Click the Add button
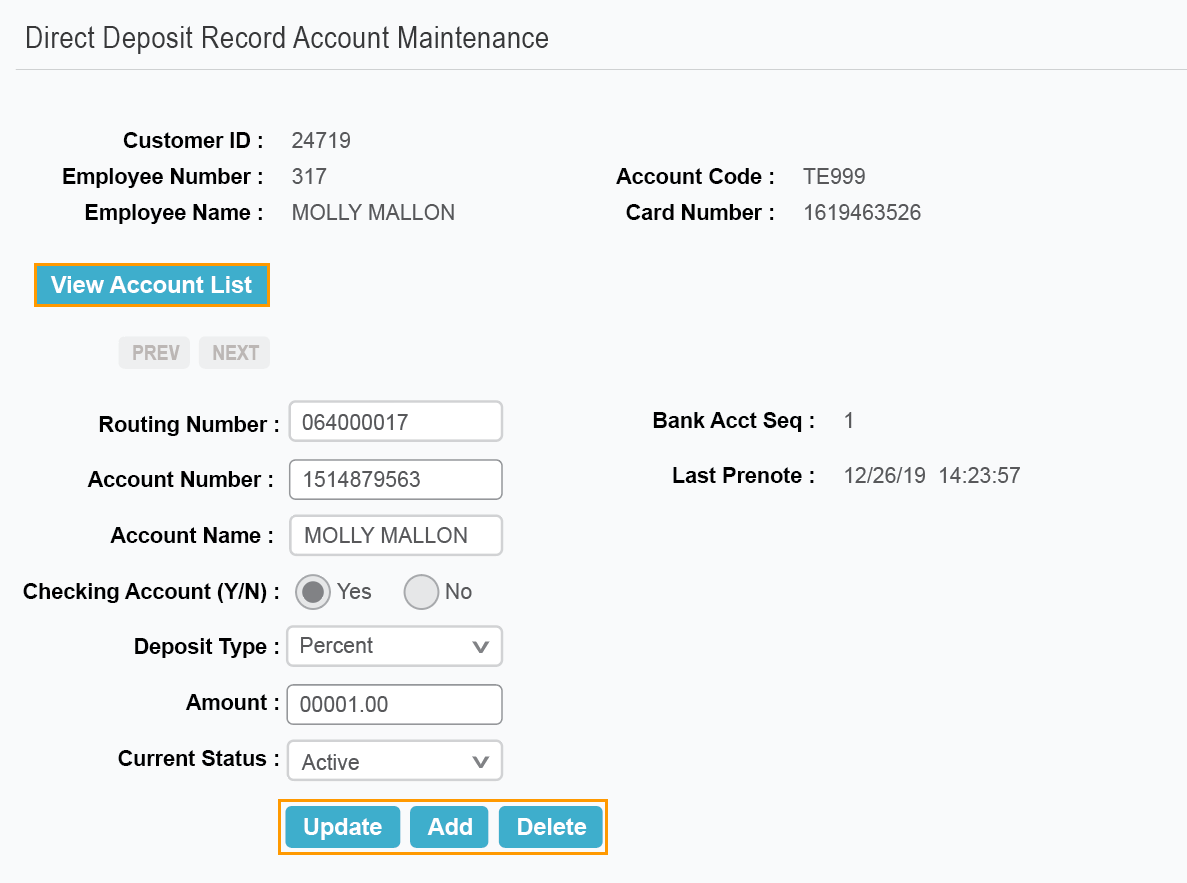The width and height of the screenshot is (1187, 883). coord(449,827)
